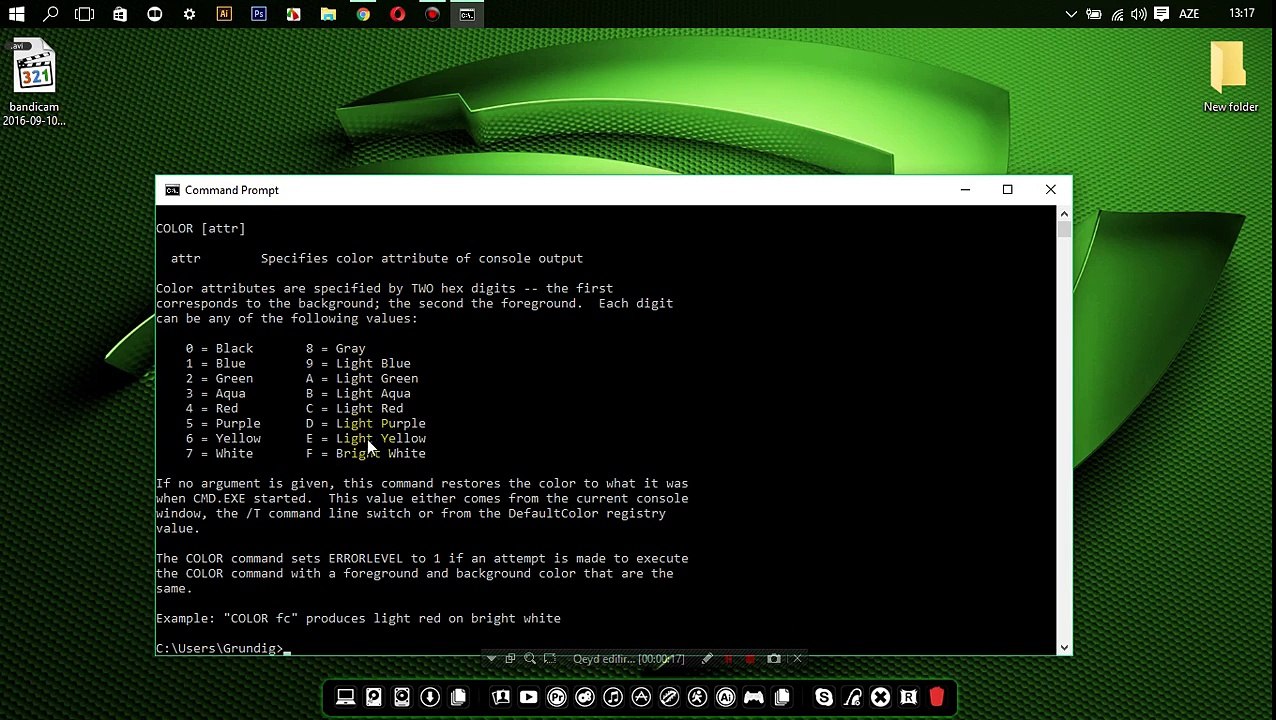Click the Command Prompt vertical scrollbar down arrow
The width and height of the screenshot is (1276, 720).
1064,648
